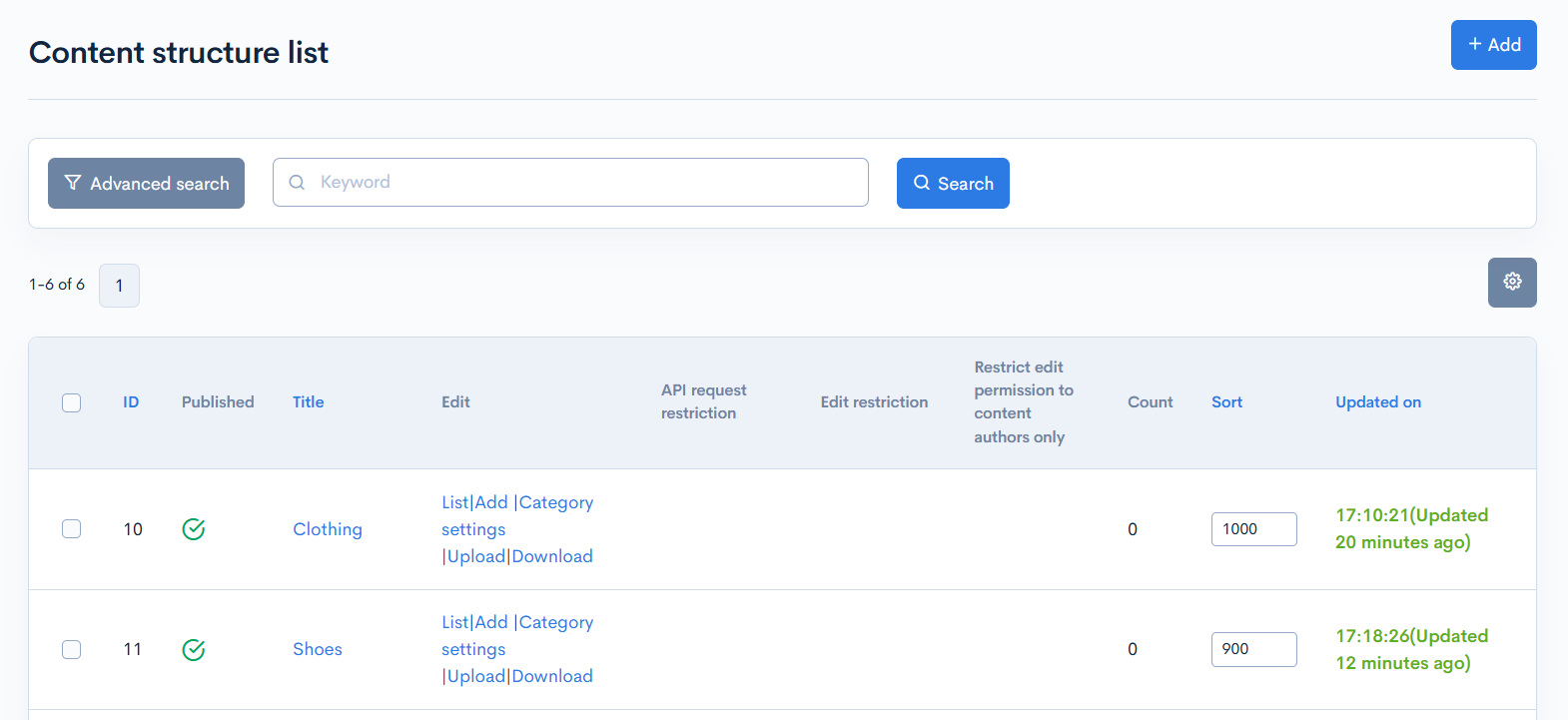Screen dimensions: 1568x720
Task: Open the List link for Shoes
Action: 455,622
